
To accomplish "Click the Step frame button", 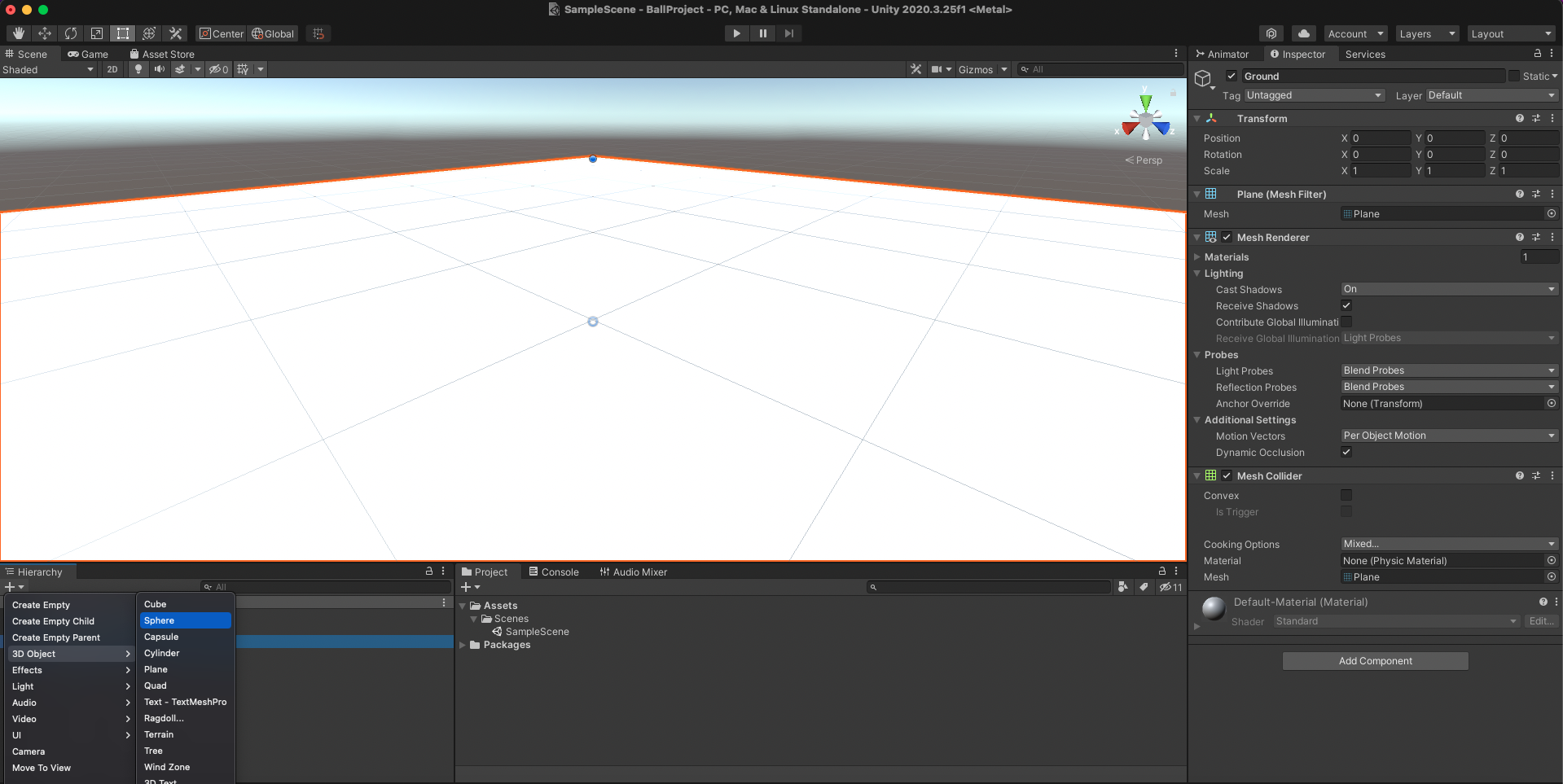I will [788, 33].
